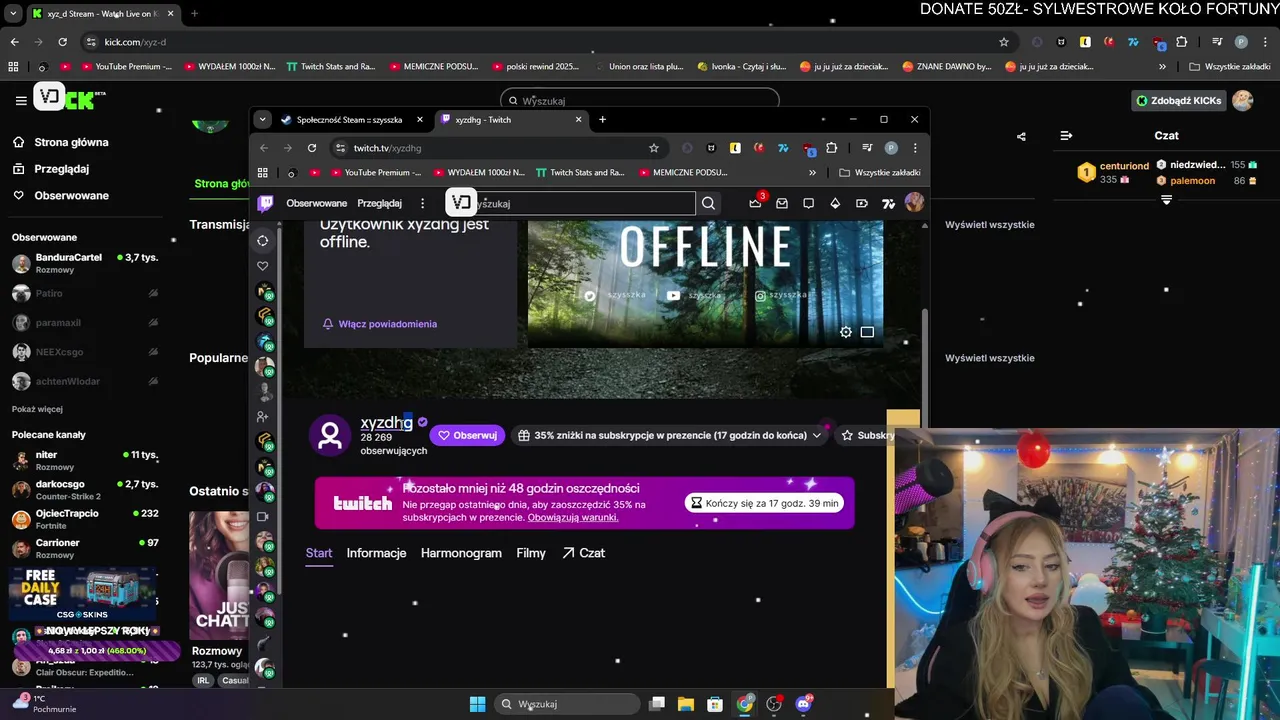Open Chrome from the taskbar
1280x720 pixels.
click(x=745, y=704)
